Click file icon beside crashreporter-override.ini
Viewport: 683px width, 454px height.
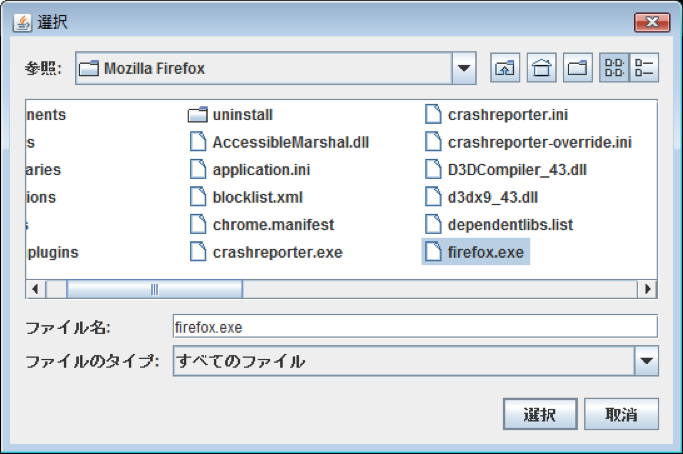(433, 142)
